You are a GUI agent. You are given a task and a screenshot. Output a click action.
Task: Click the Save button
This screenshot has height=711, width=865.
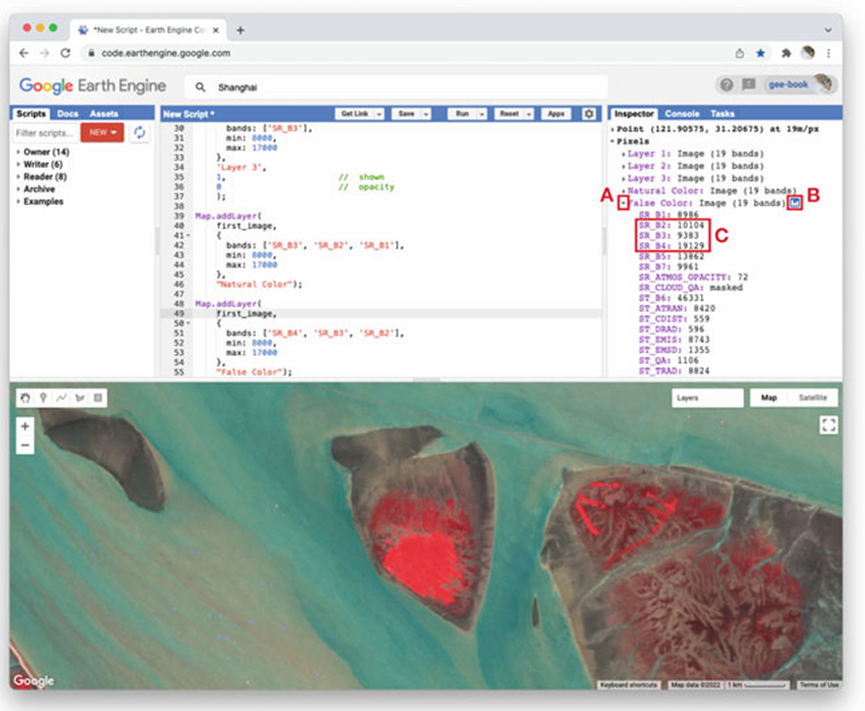[x=407, y=114]
